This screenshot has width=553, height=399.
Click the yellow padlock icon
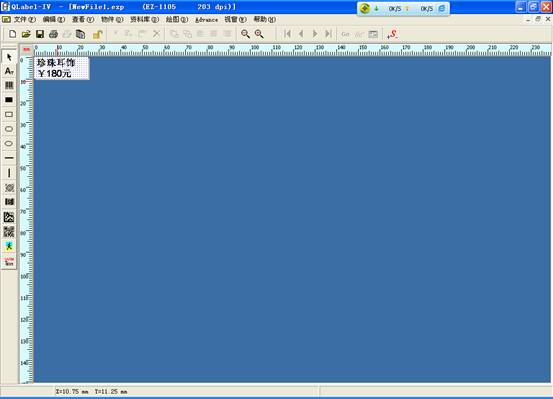click(x=97, y=34)
